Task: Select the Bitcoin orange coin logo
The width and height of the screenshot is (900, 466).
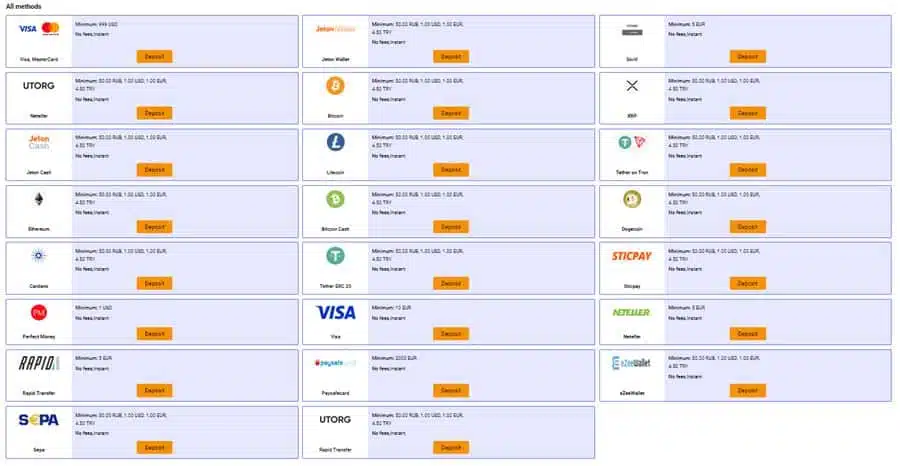Action: [335, 86]
